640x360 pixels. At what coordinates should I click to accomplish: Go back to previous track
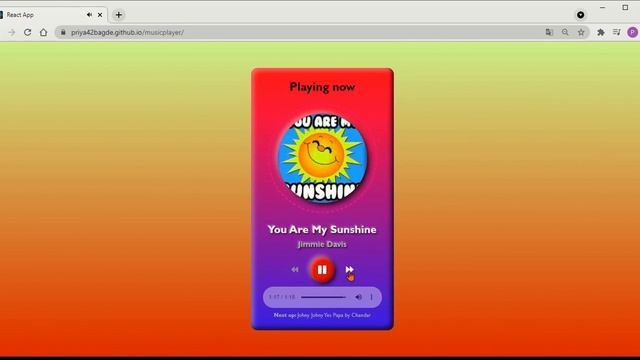[x=295, y=269]
